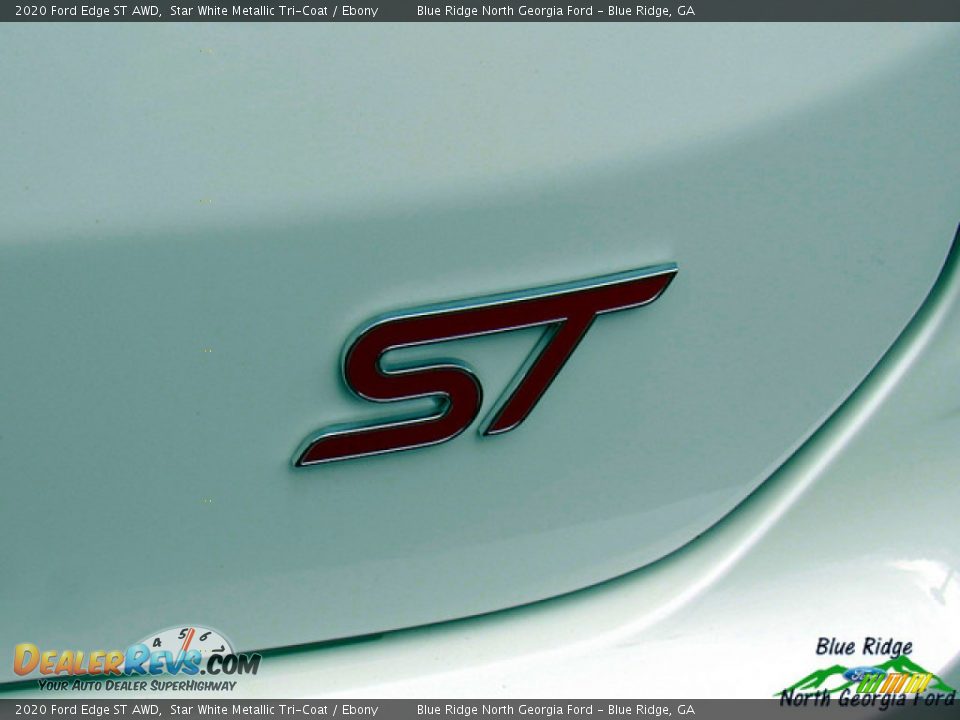Image resolution: width=960 pixels, height=720 pixels.
Task: Select bottom "2020 Ford Edge ST AWD" caption
Action: [x=87, y=710]
